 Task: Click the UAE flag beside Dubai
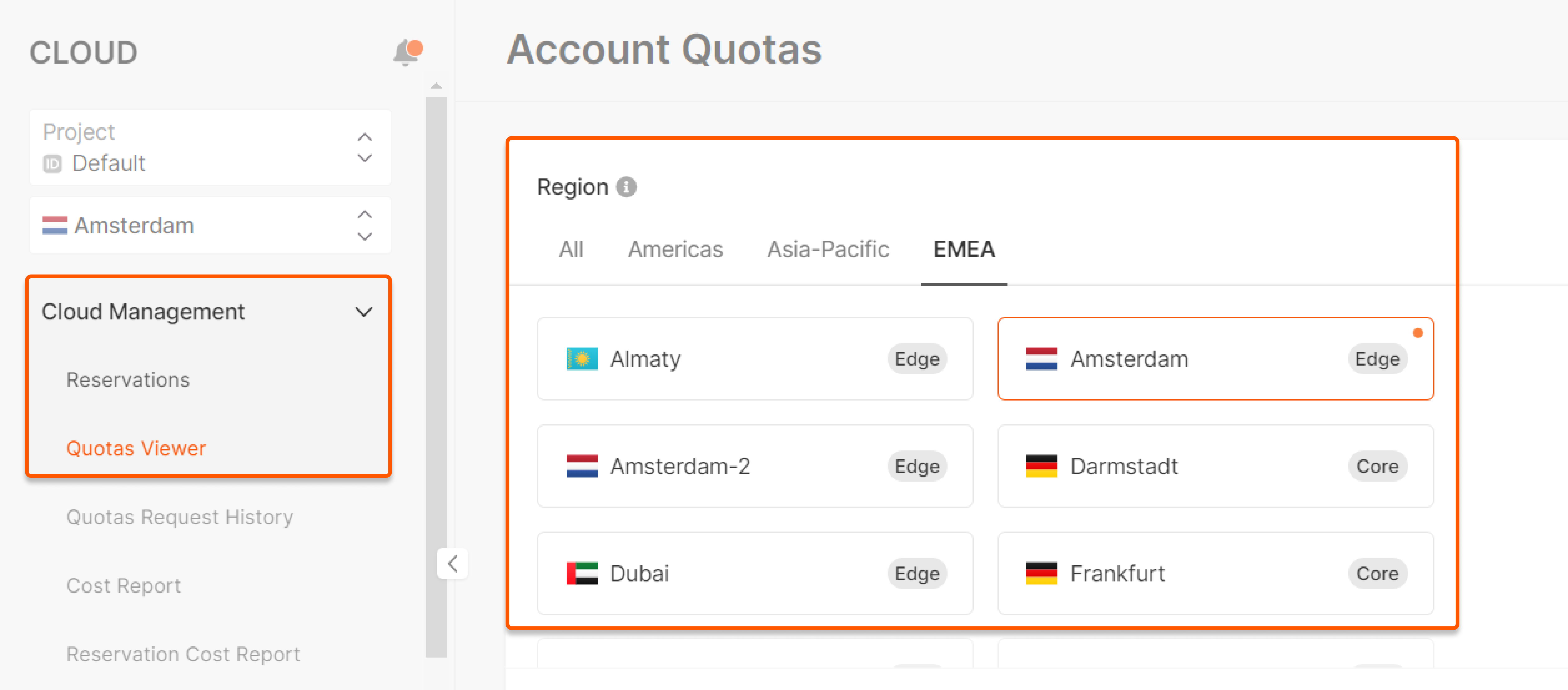(x=581, y=573)
